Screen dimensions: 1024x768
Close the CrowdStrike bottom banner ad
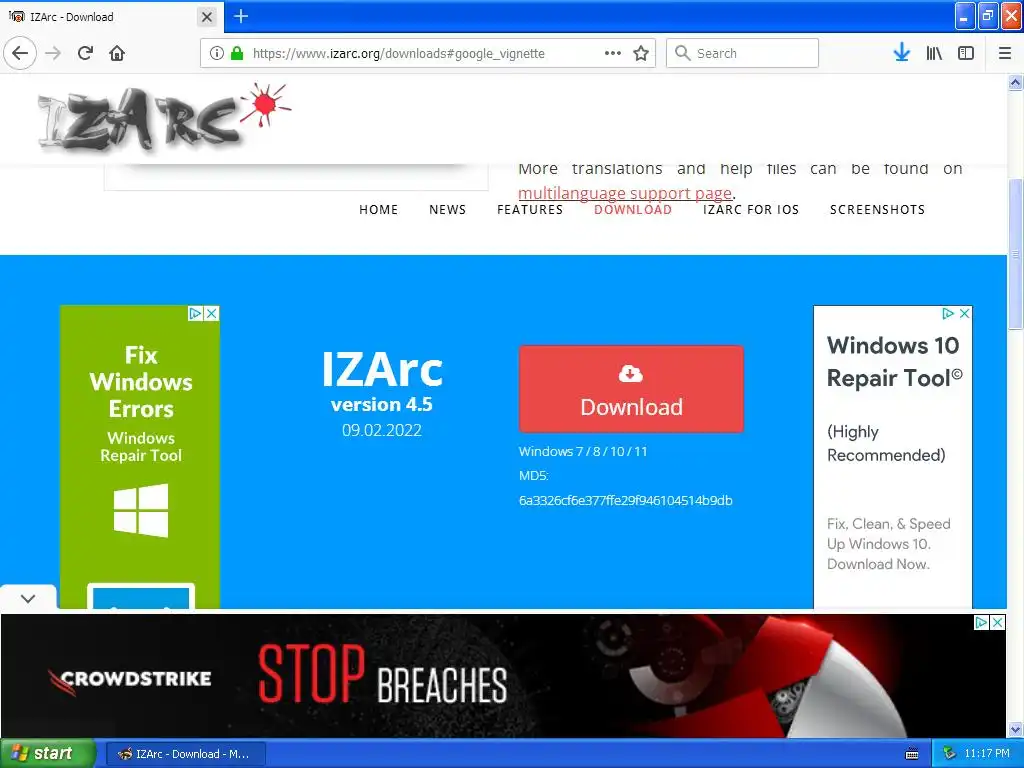tap(997, 622)
